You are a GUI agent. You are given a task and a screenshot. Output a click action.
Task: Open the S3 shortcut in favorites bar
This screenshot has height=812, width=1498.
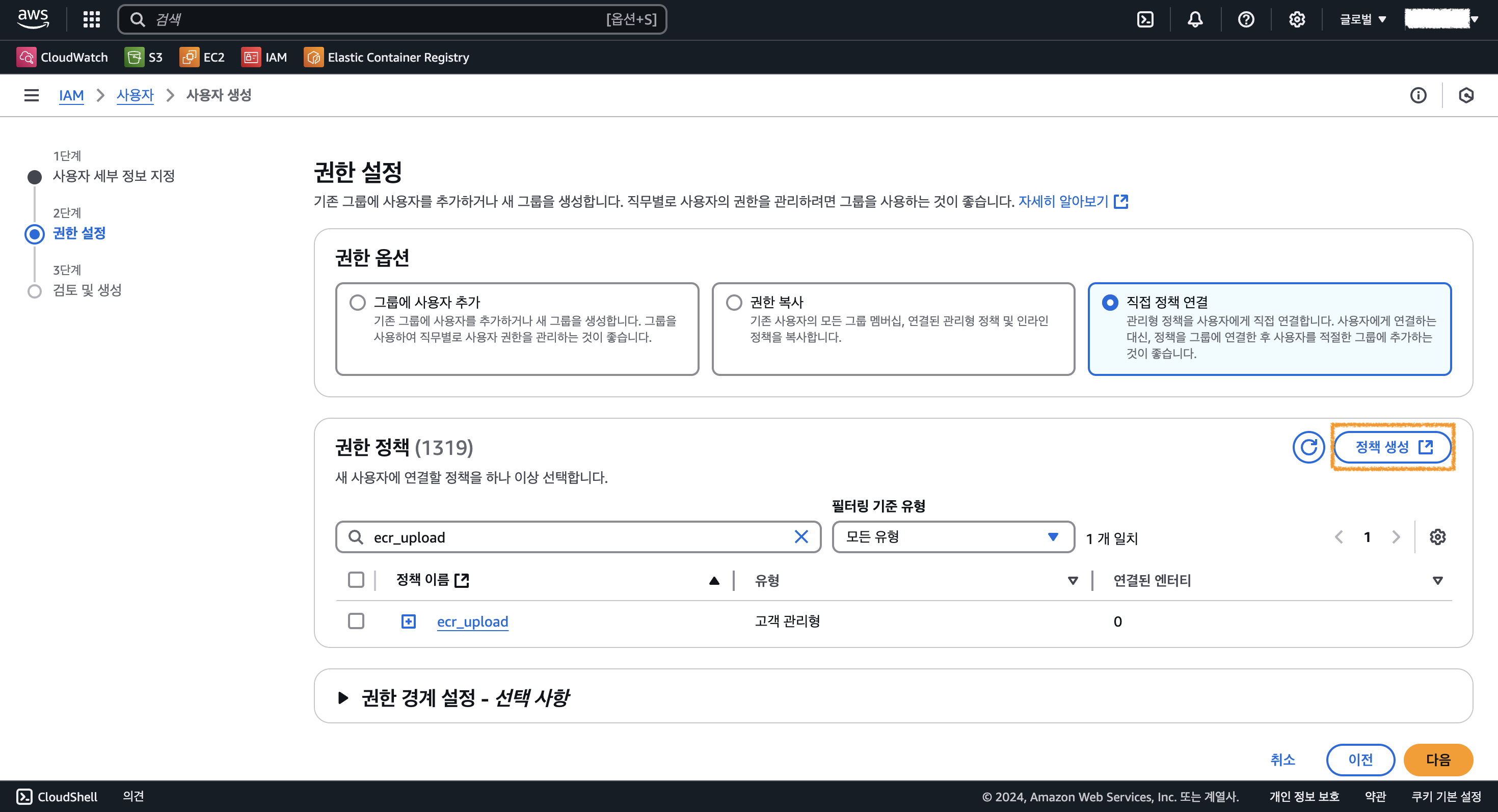pyautogui.click(x=144, y=57)
